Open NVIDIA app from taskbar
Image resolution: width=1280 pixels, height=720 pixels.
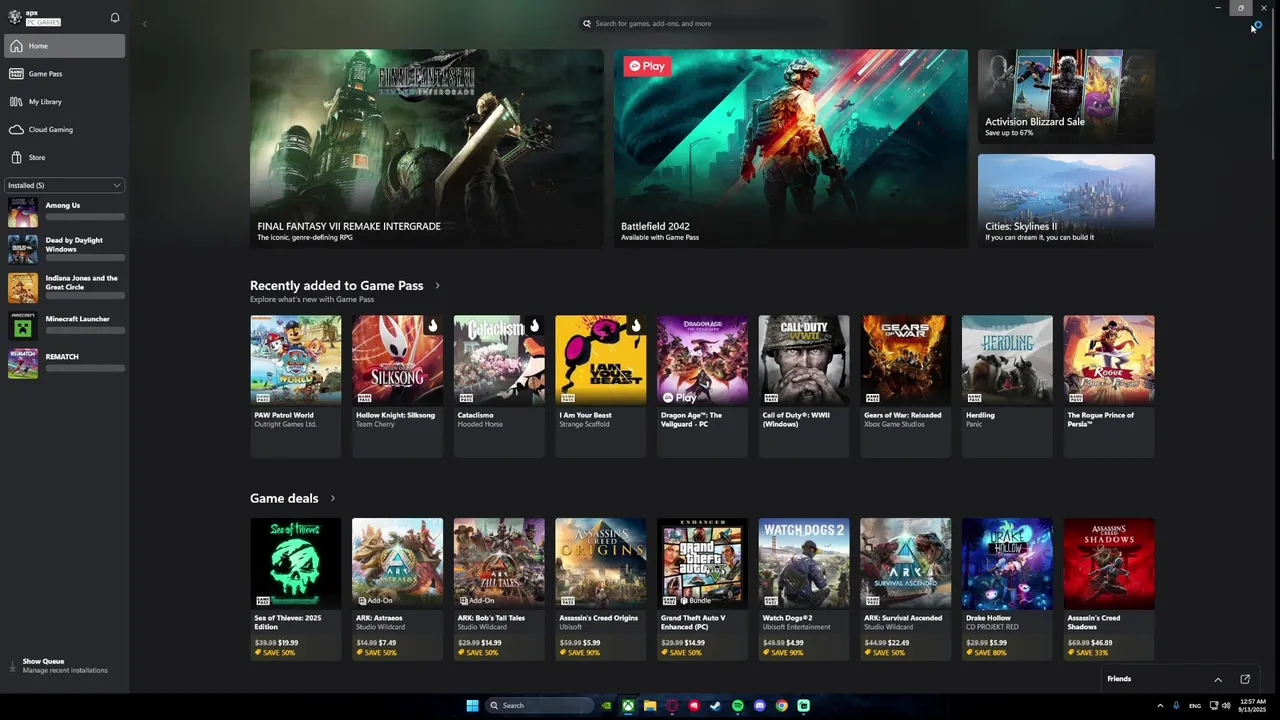click(x=606, y=705)
